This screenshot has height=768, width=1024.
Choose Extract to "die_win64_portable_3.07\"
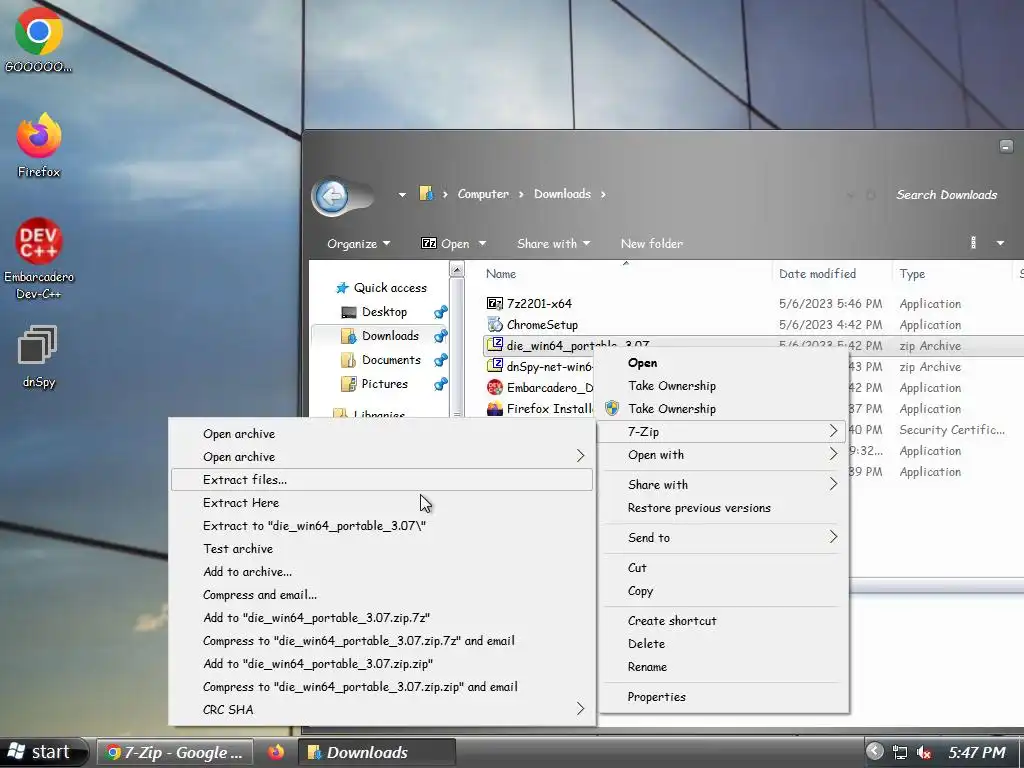[382, 526]
